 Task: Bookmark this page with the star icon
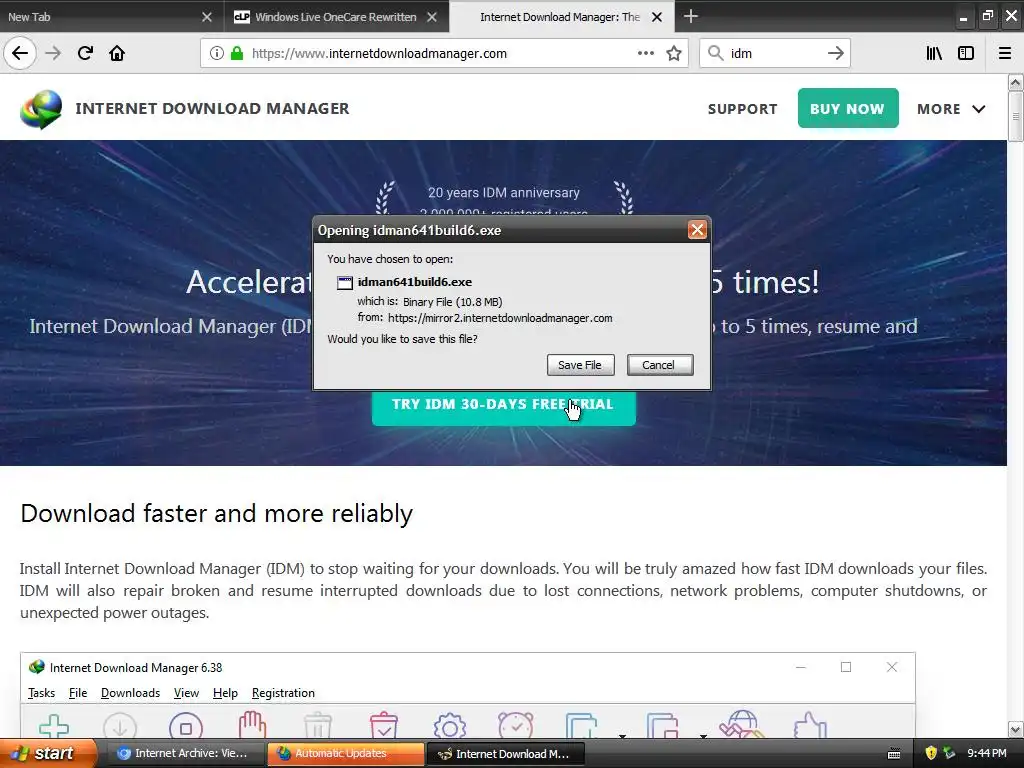tap(674, 54)
